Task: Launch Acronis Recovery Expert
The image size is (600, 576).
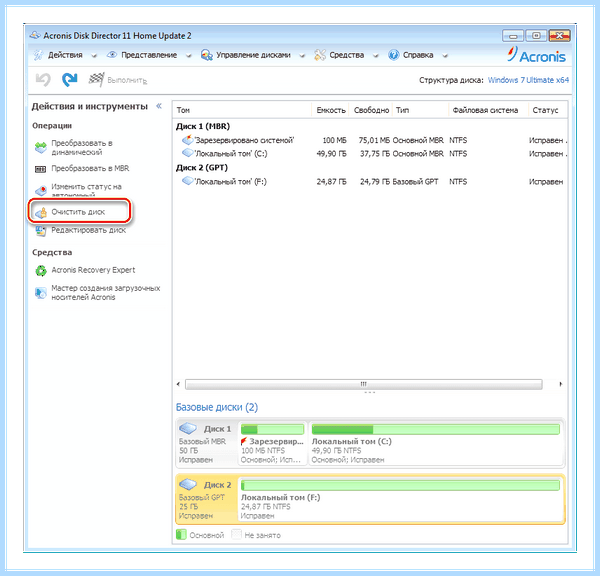Action: pos(93,270)
